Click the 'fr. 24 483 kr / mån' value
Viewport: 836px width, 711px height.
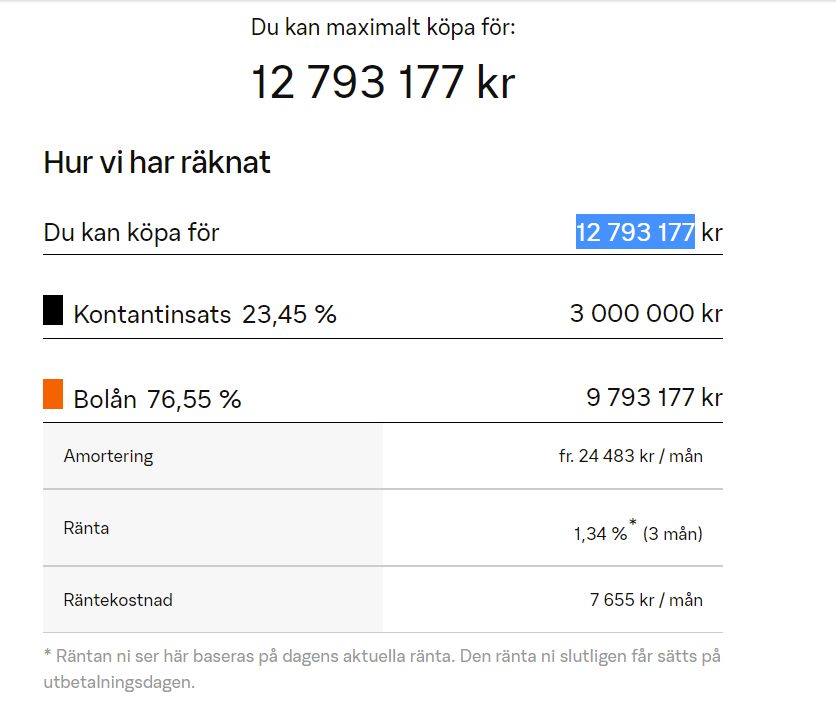[x=630, y=456]
